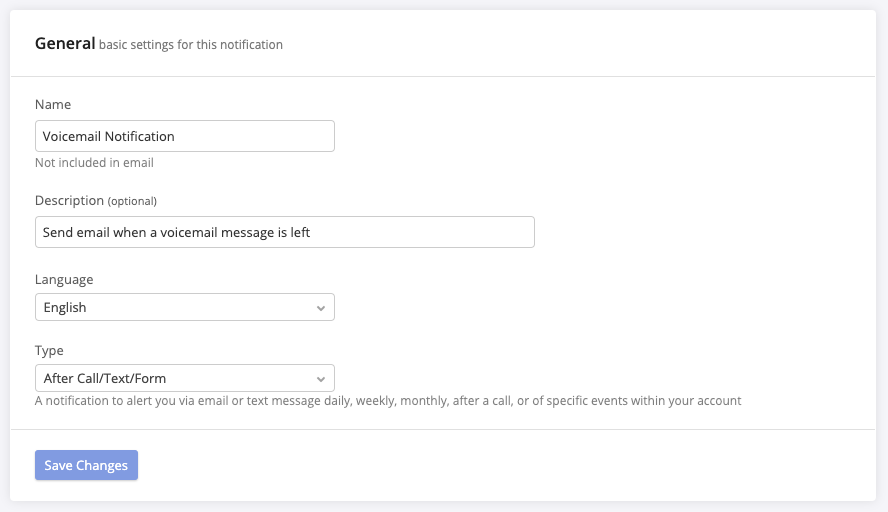Image resolution: width=888 pixels, height=512 pixels.
Task: Click the Language field label
Action: 64,279
